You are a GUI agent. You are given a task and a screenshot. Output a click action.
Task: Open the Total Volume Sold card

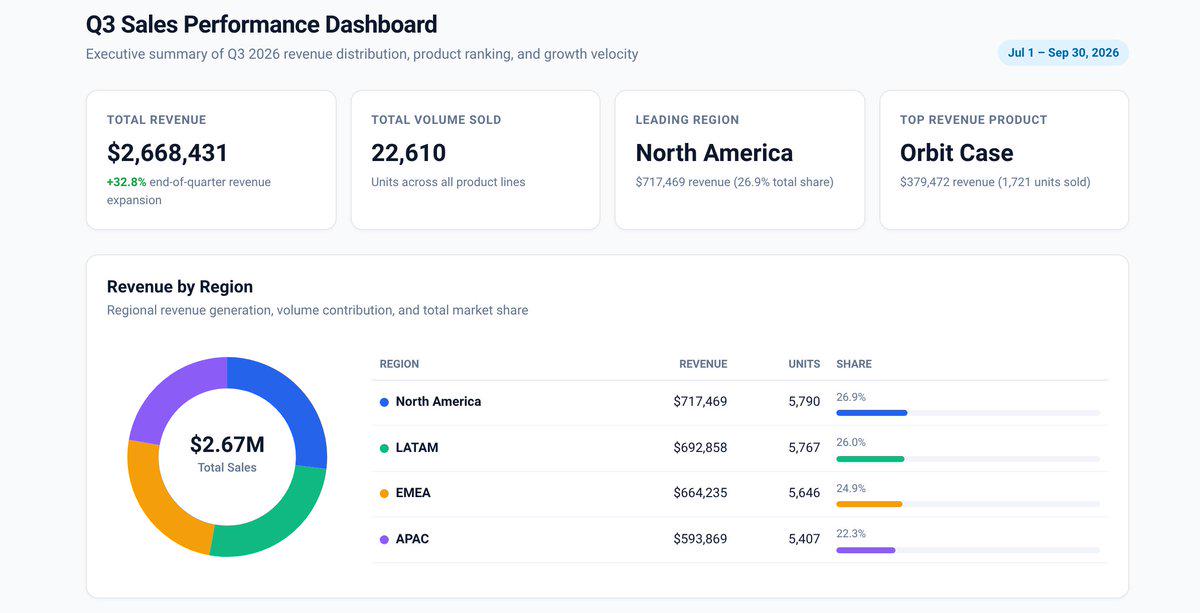pos(475,160)
